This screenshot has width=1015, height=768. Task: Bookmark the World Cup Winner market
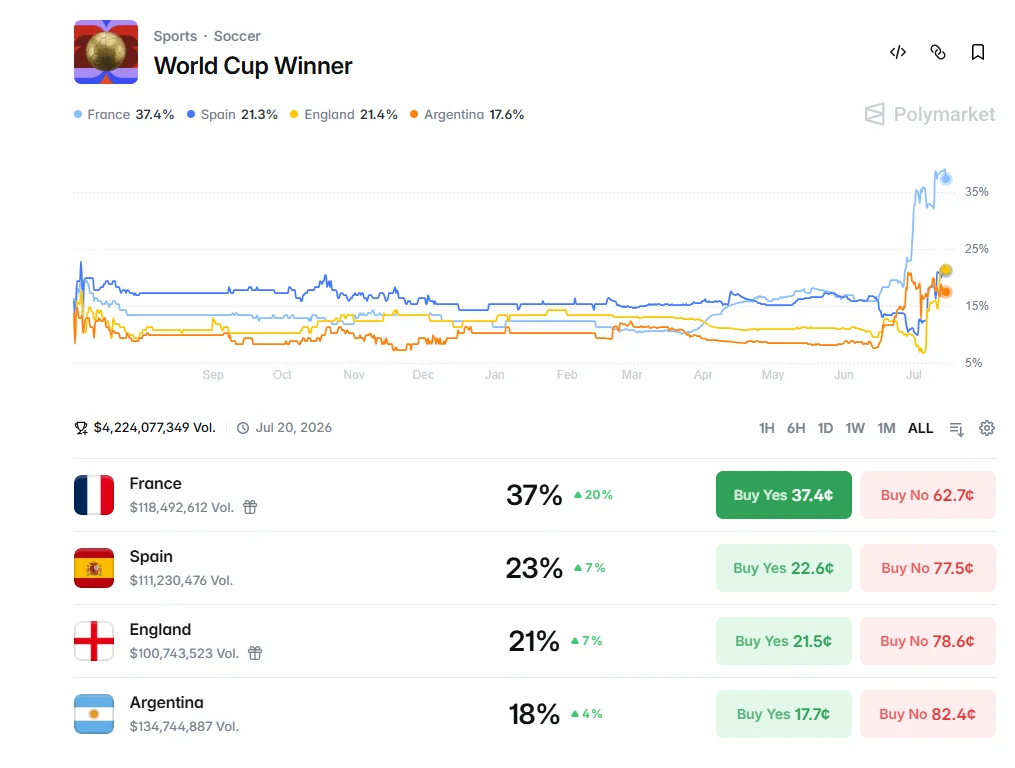977,52
